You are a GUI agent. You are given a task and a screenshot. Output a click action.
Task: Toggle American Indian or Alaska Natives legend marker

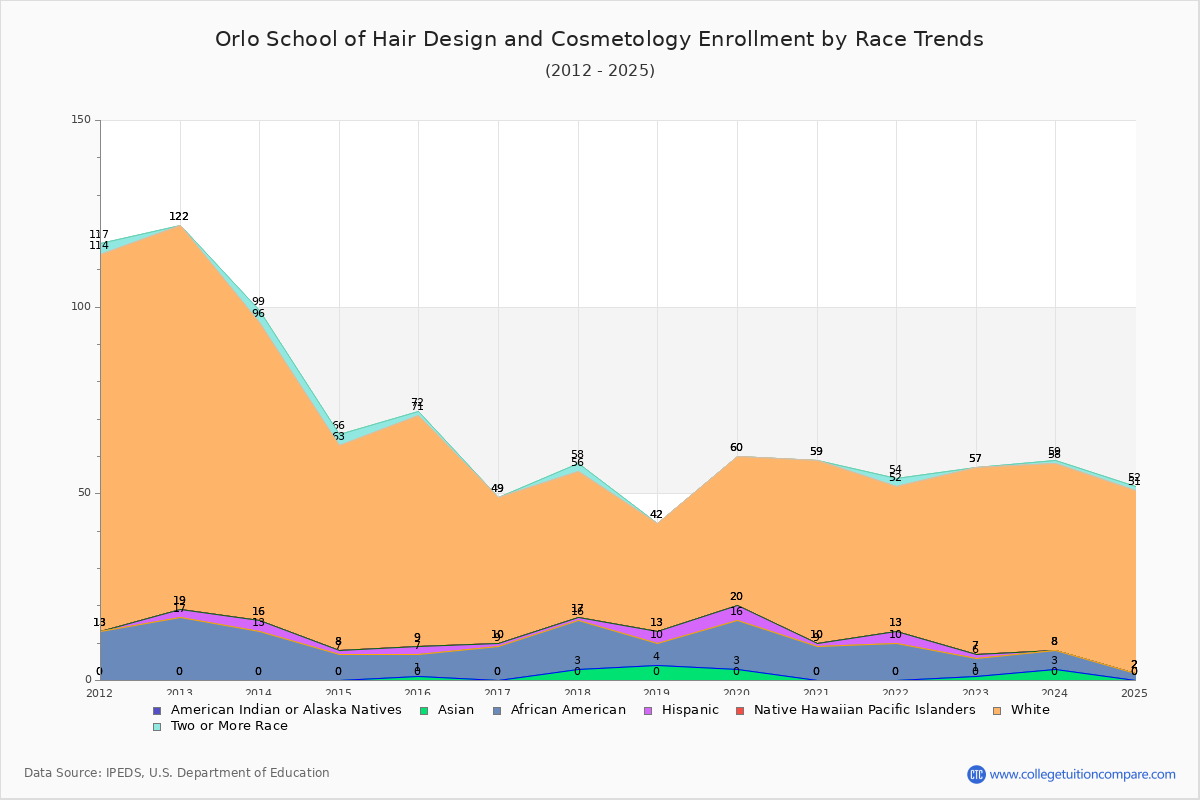click(157, 710)
